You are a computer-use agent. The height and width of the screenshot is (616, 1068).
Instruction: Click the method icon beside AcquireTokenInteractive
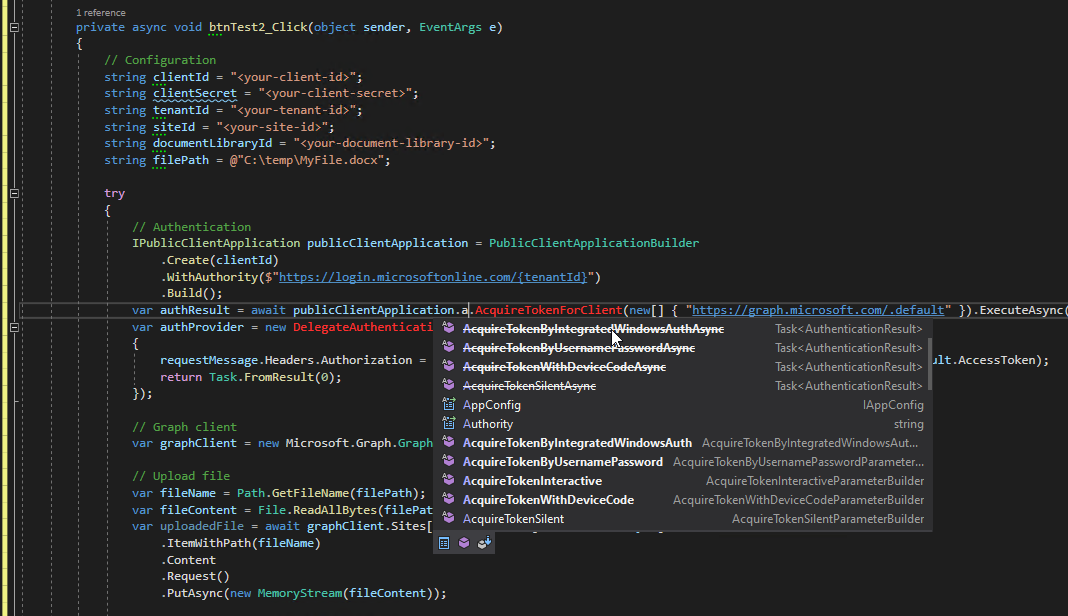pyautogui.click(x=447, y=480)
